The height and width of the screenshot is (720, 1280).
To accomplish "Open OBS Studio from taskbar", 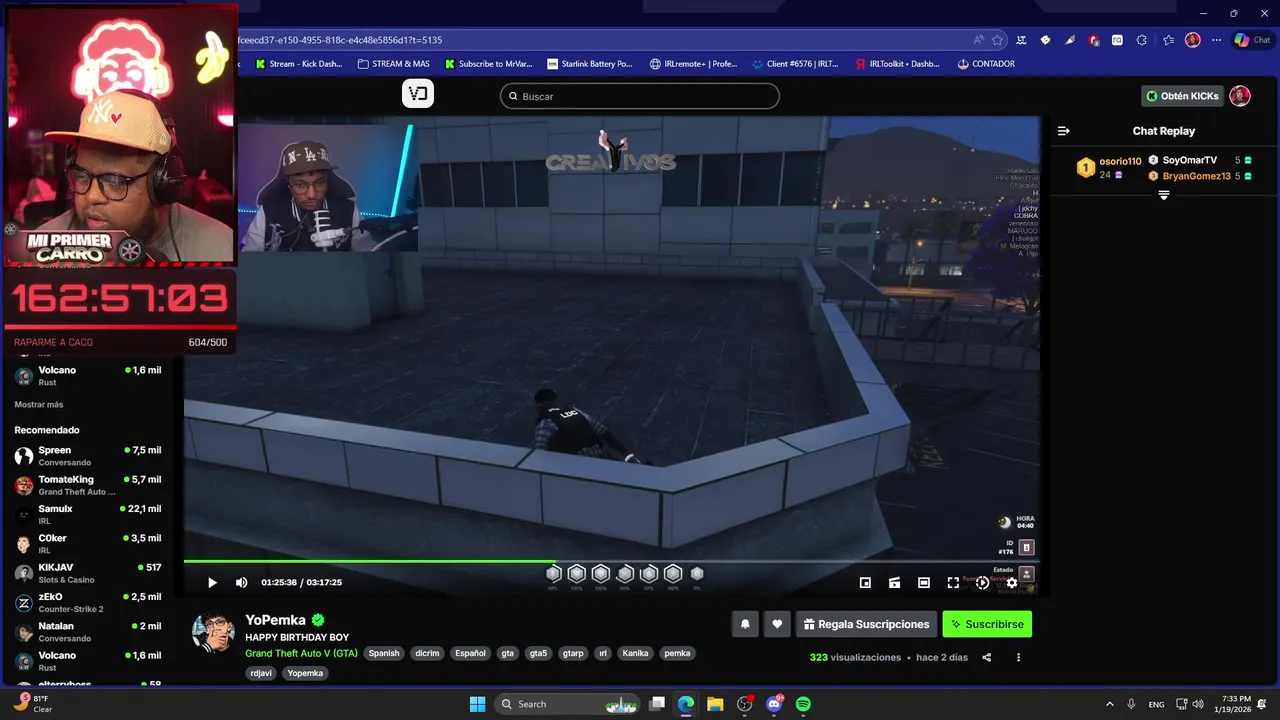I will (745, 704).
